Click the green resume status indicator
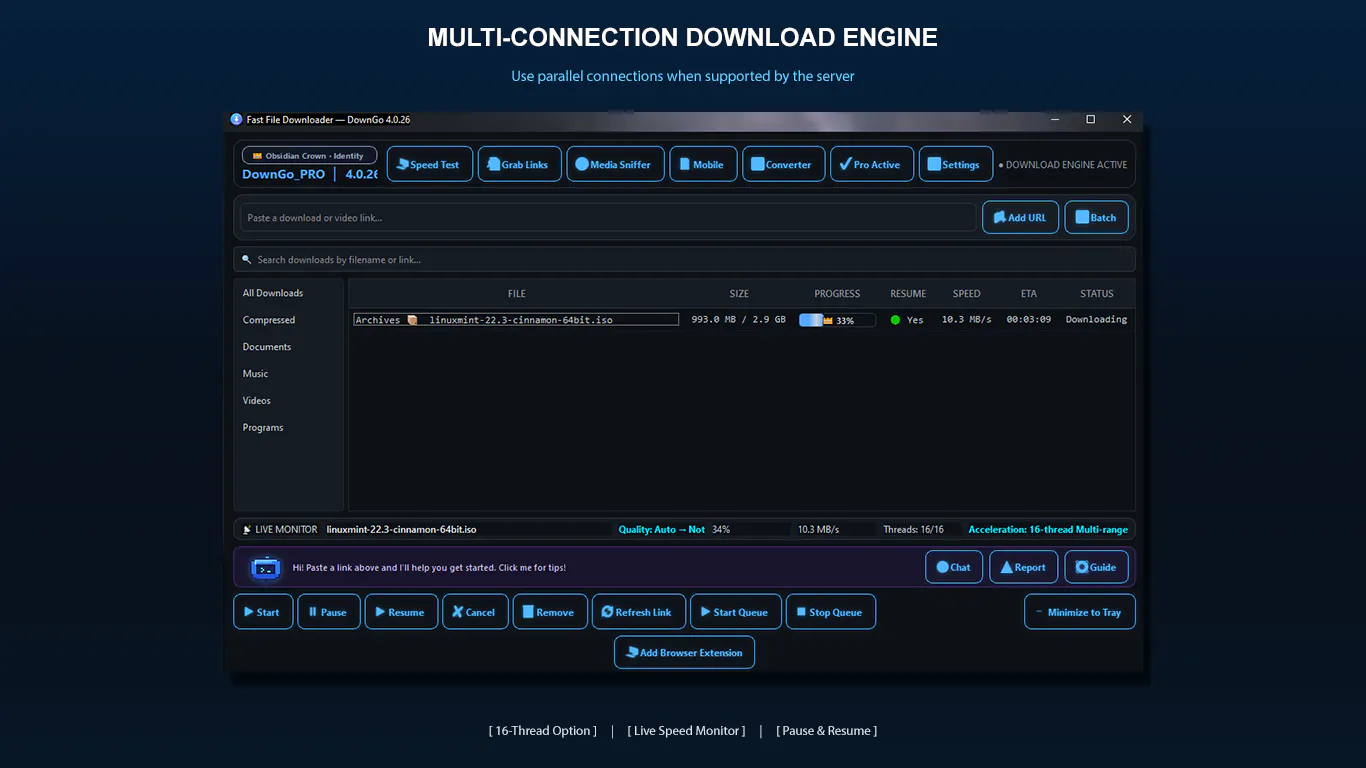Image resolution: width=1366 pixels, height=768 pixels. 895,320
